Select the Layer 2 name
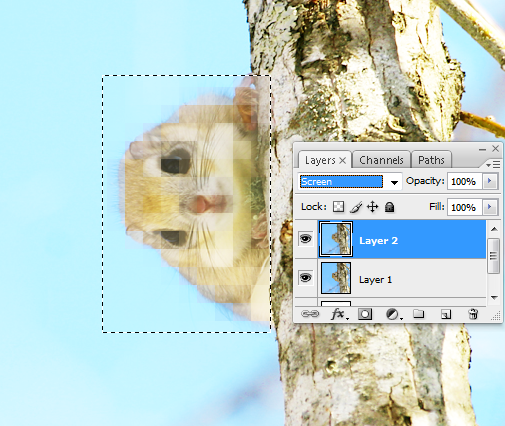The height and width of the screenshot is (426, 505). pos(378,241)
